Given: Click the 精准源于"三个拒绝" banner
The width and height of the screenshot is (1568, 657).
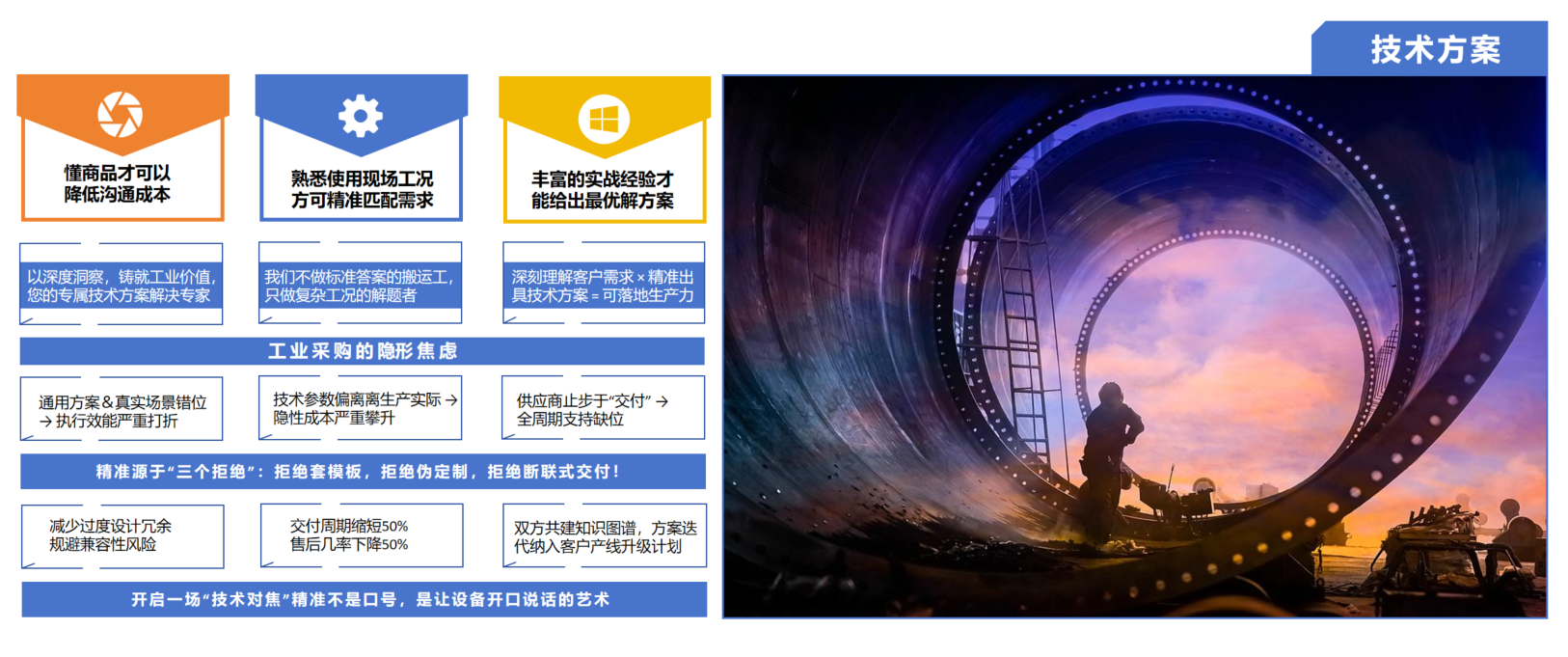Looking at the screenshot, I should pos(362,472).
